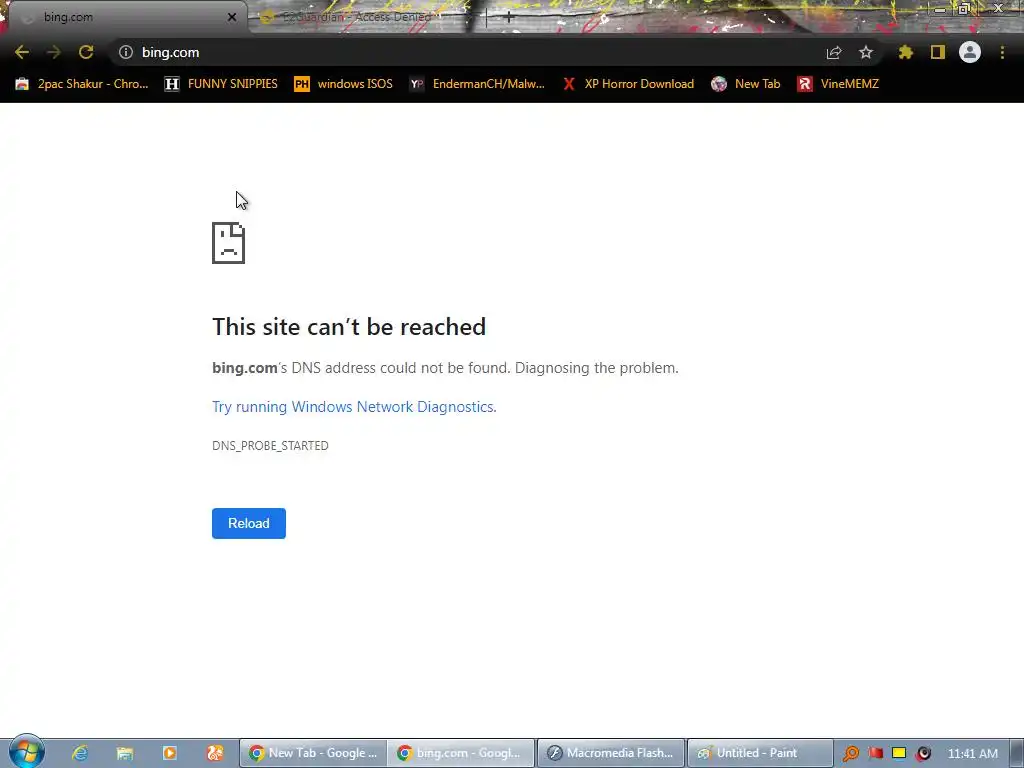Image resolution: width=1024 pixels, height=768 pixels.
Task: Open the 2pac Shakur bookmark
Action: pos(82,84)
